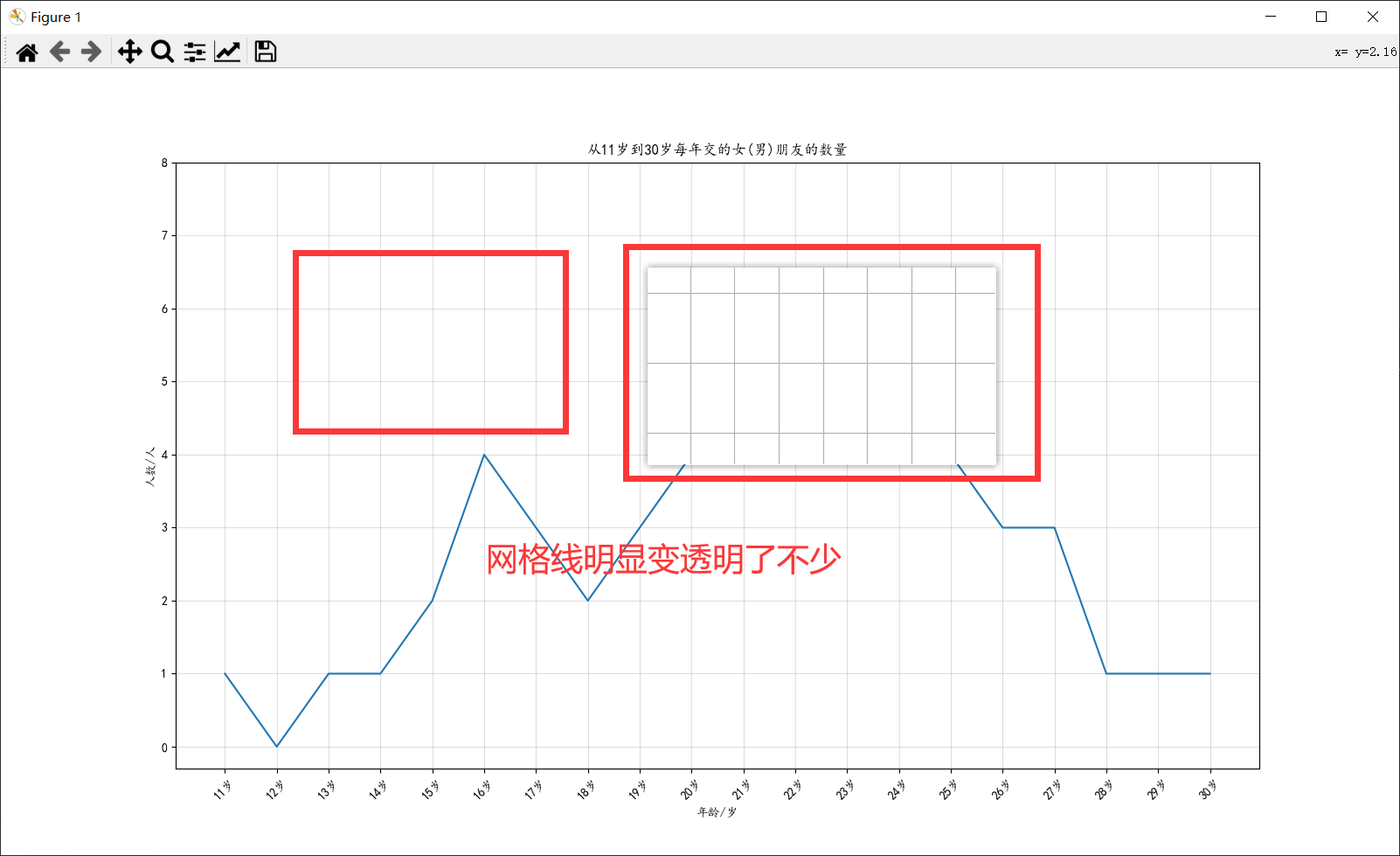Click the line's lowest point at 12岁
This screenshot has width=1400, height=856.
277,746
